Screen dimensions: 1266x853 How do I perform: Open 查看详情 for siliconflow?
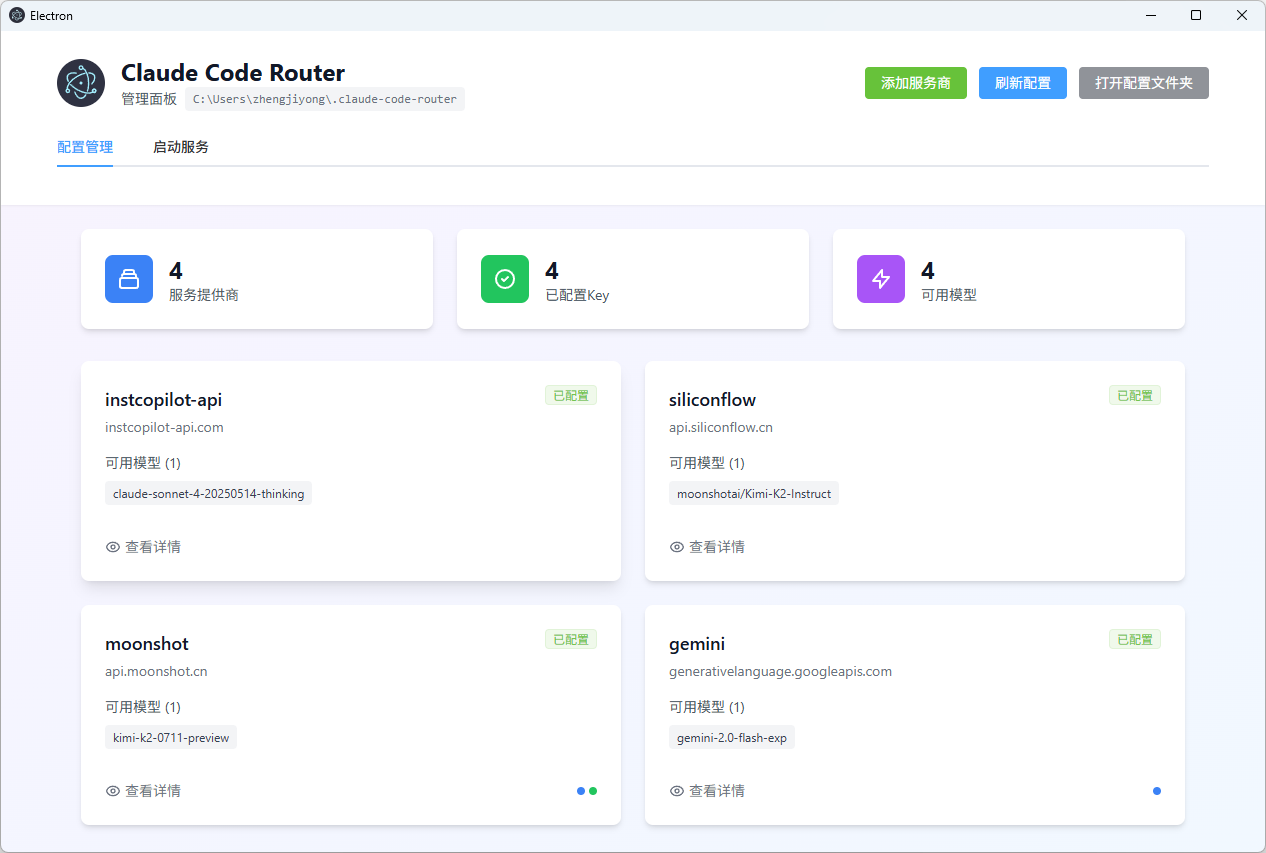(707, 547)
